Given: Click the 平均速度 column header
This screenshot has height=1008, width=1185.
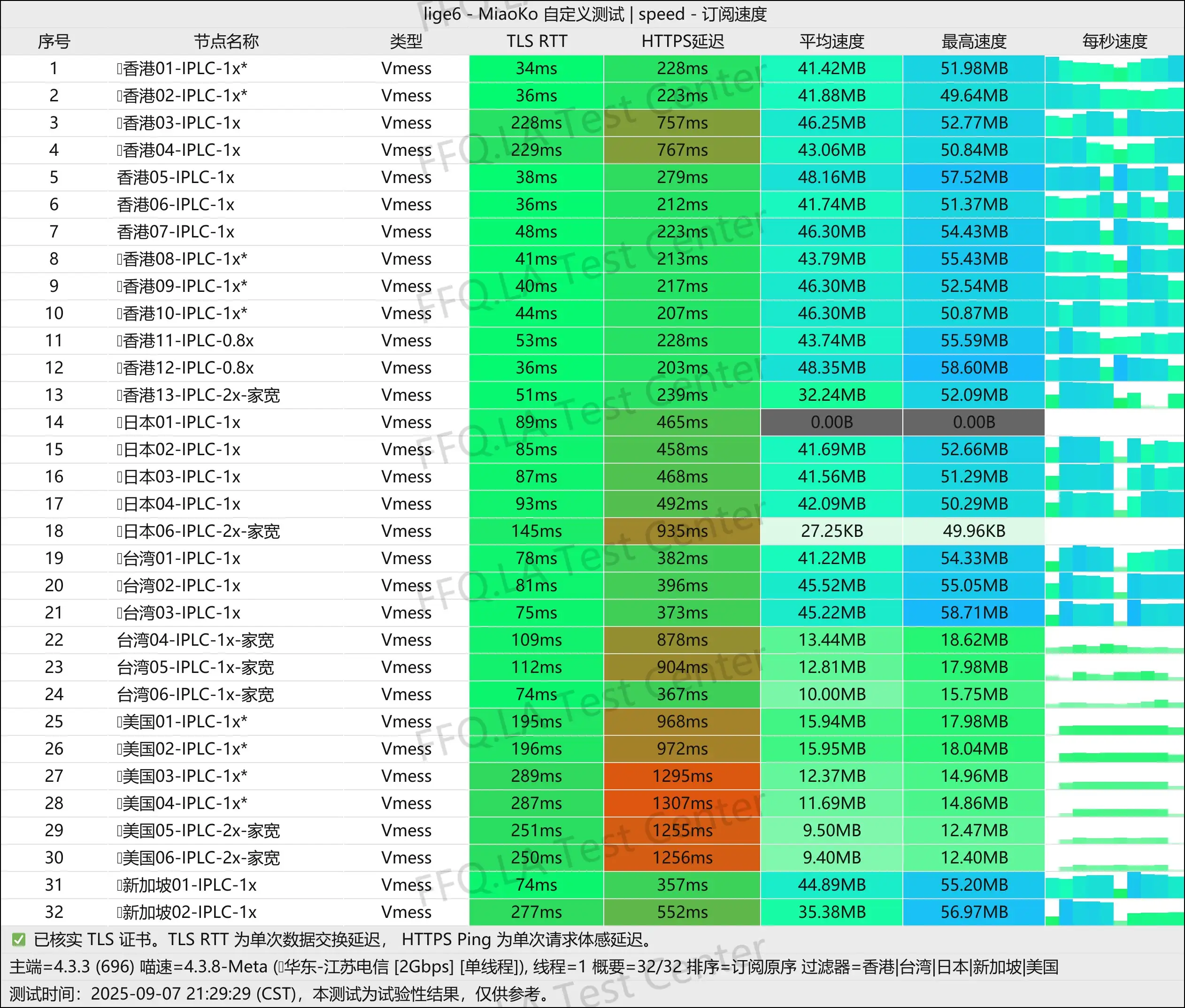Looking at the screenshot, I should tap(832, 41).
